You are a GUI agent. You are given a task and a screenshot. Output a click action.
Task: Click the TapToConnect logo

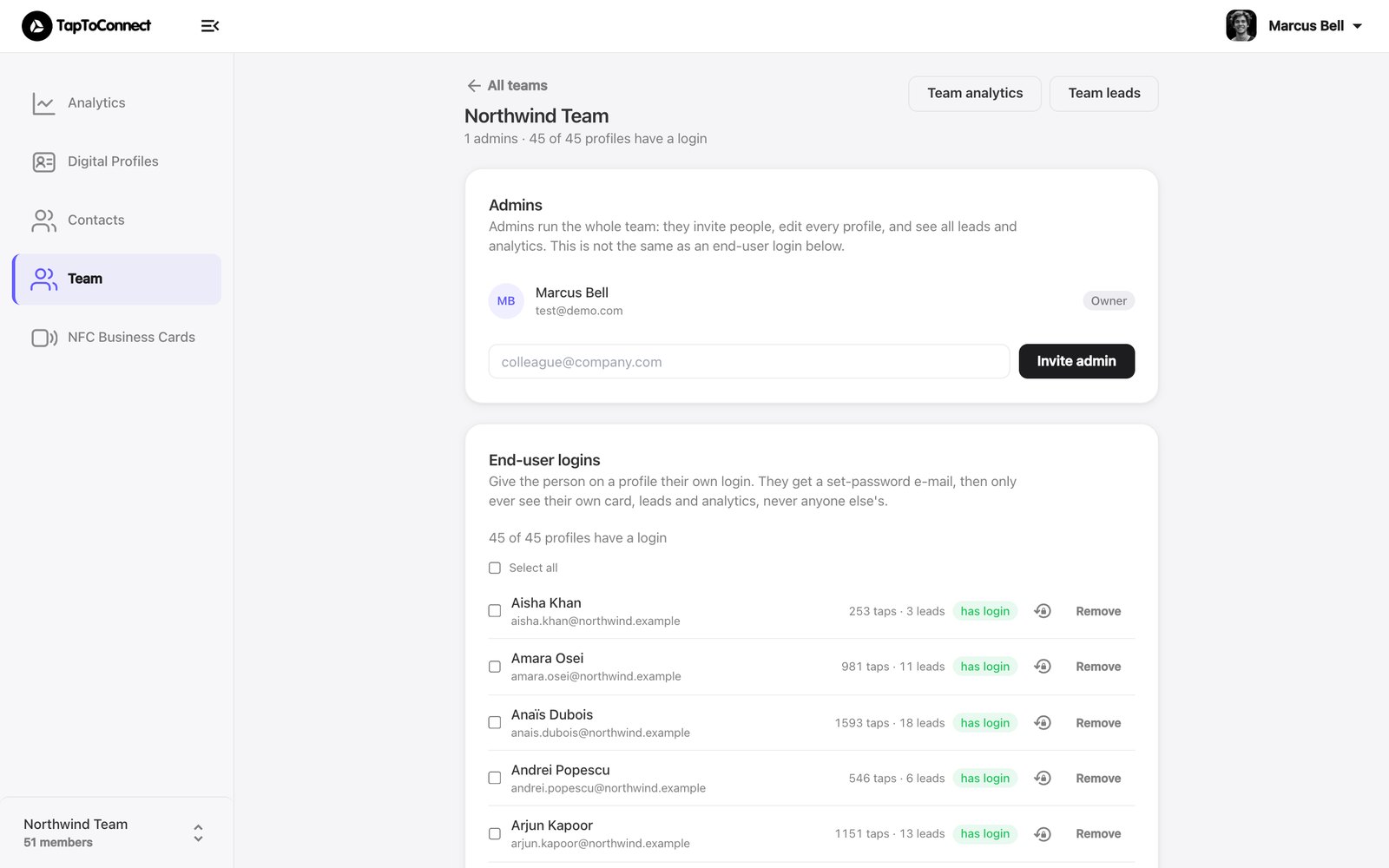pyautogui.click(x=86, y=26)
